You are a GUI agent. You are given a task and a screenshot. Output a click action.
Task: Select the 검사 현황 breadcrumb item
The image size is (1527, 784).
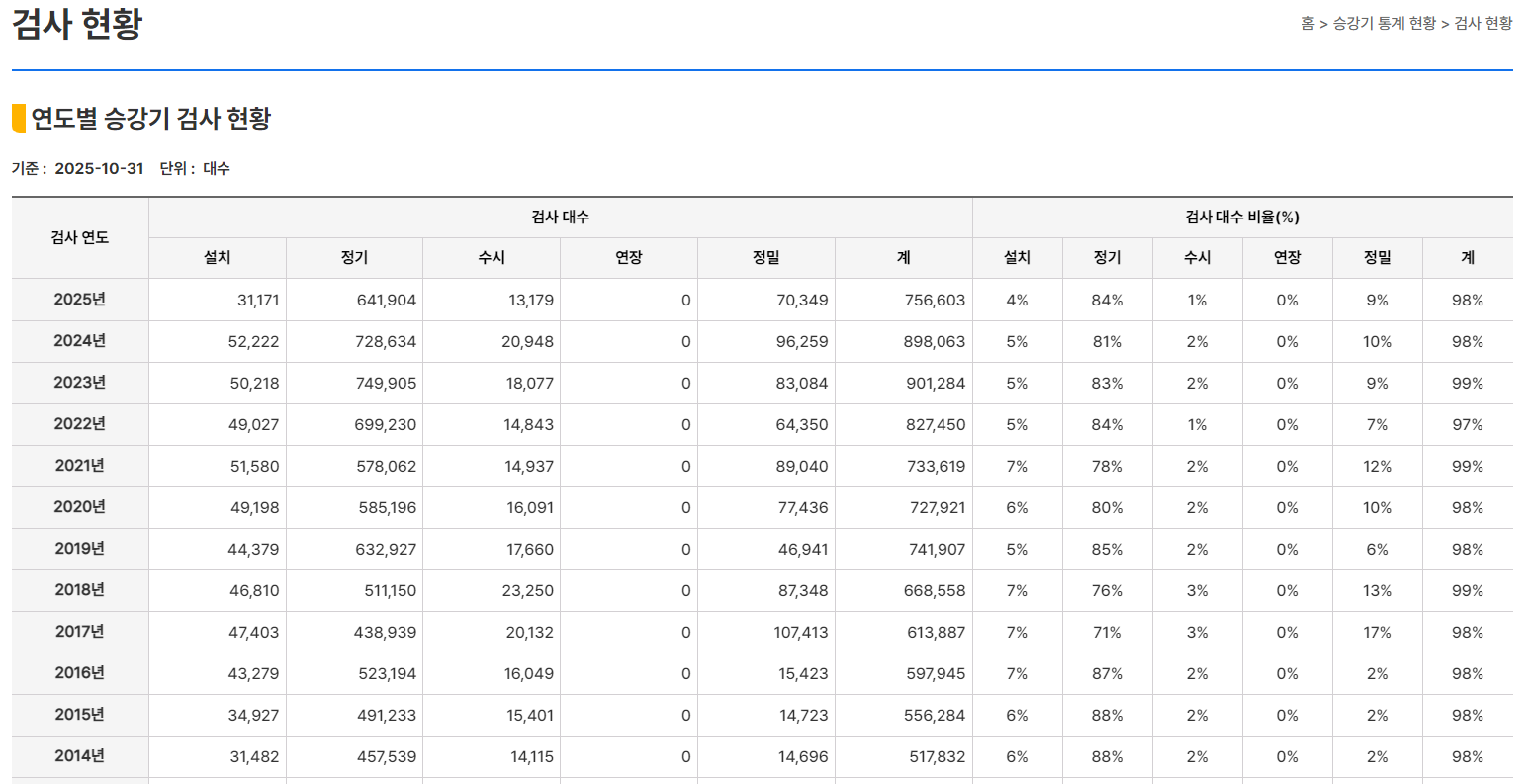click(1483, 23)
